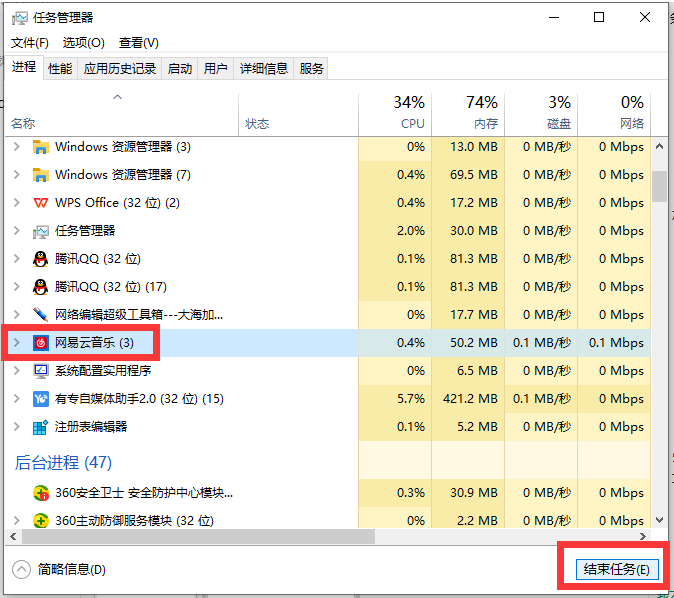Click the 注册表编辑器 cube icon
Image resolution: width=674 pixels, height=598 pixels.
tap(40, 427)
